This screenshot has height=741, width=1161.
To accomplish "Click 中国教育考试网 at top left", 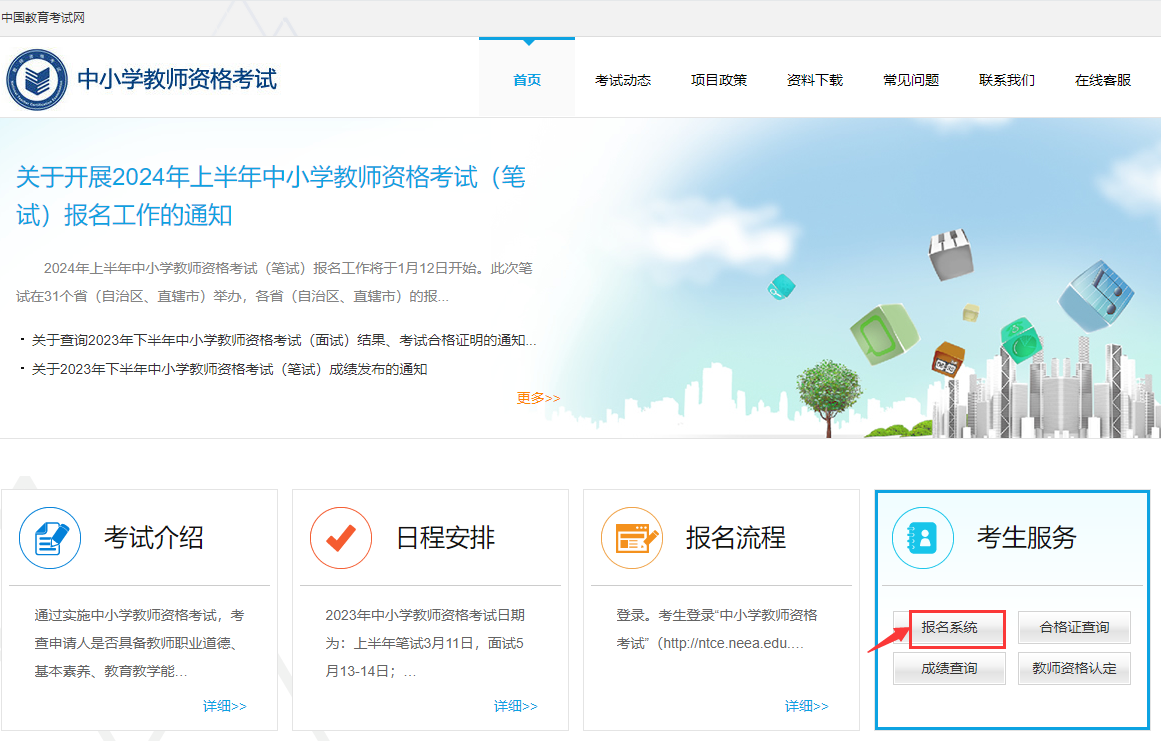I will [44, 16].
